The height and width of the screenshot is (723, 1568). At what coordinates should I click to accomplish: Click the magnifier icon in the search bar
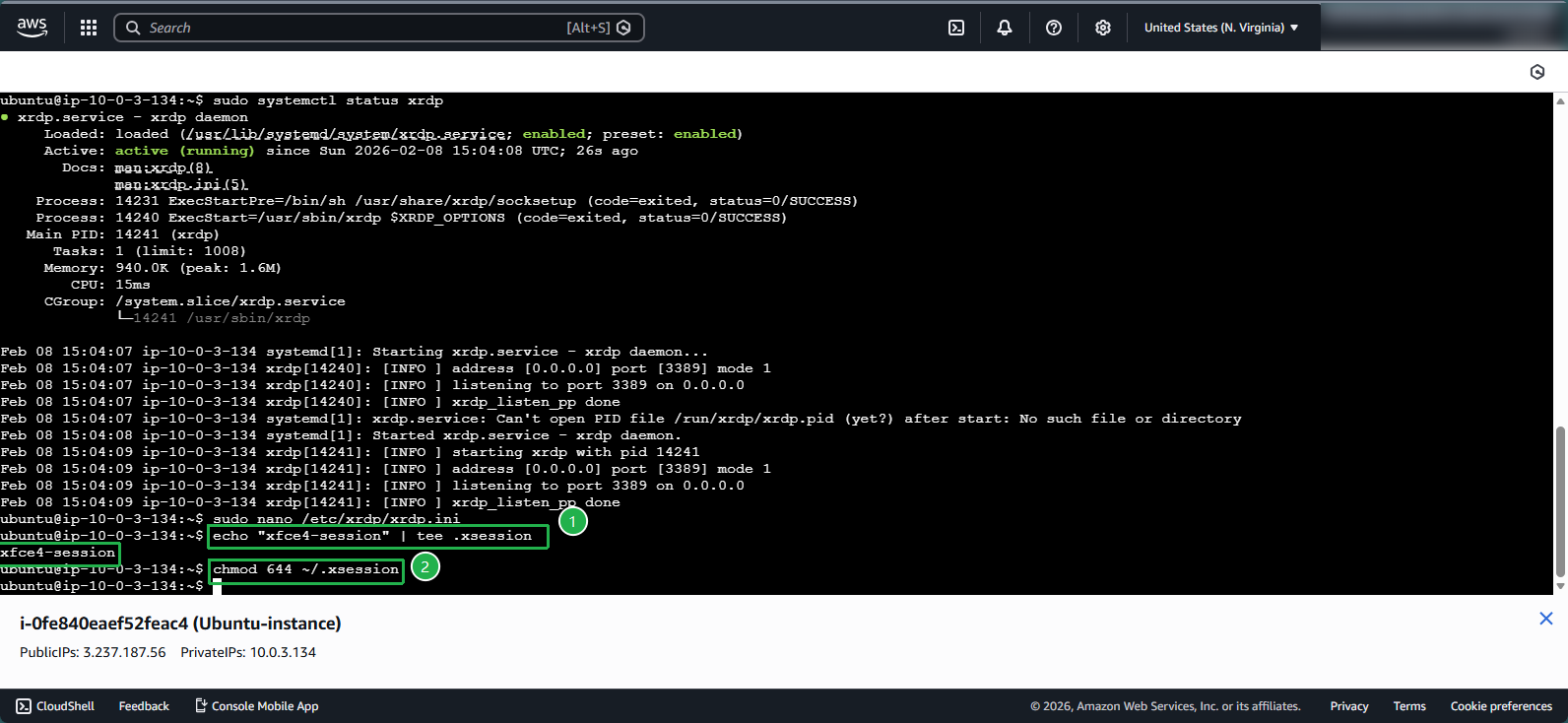click(x=133, y=28)
